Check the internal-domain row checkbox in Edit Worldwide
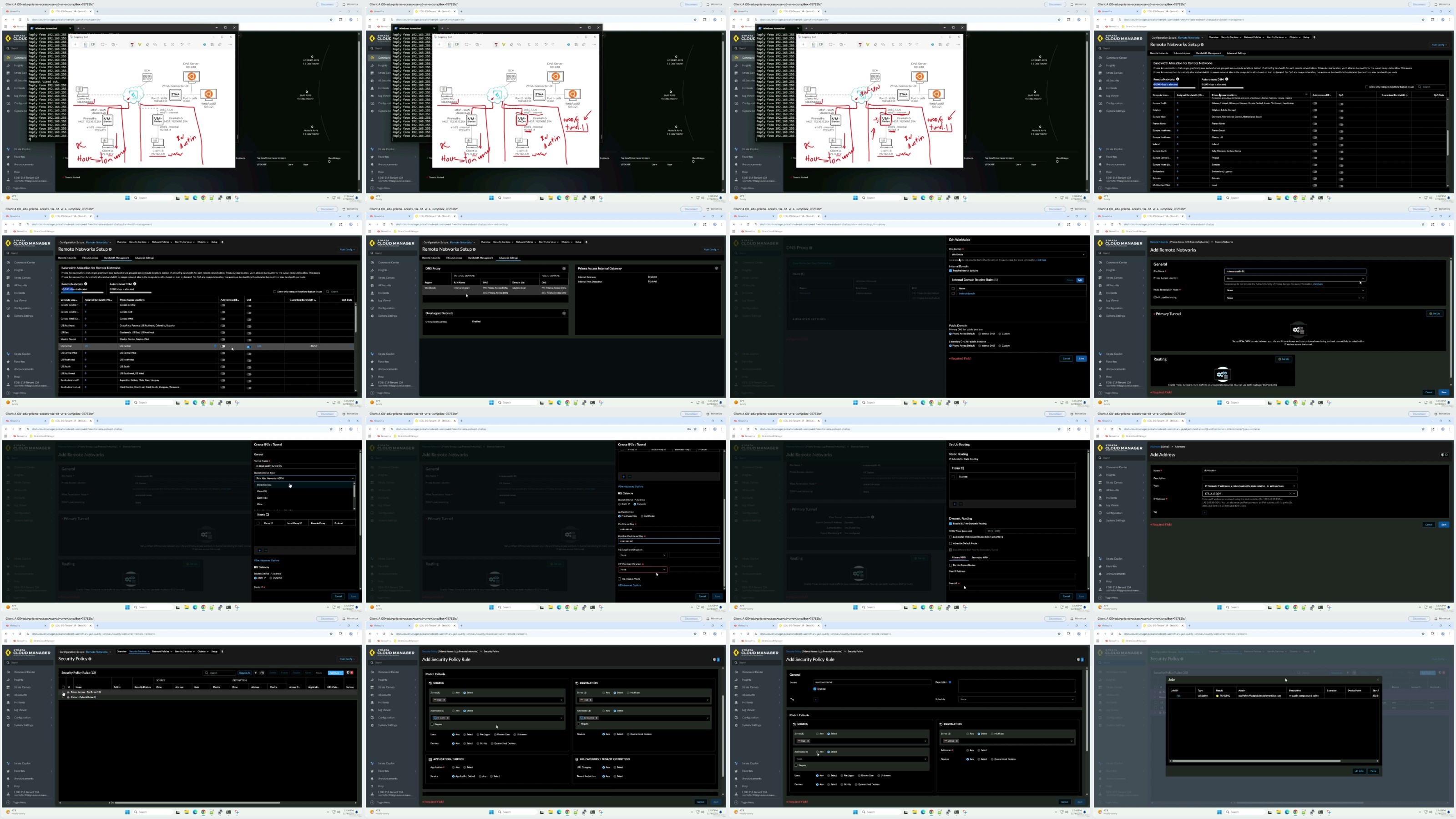The height and width of the screenshot is (819, 1456). coord(954,294)
